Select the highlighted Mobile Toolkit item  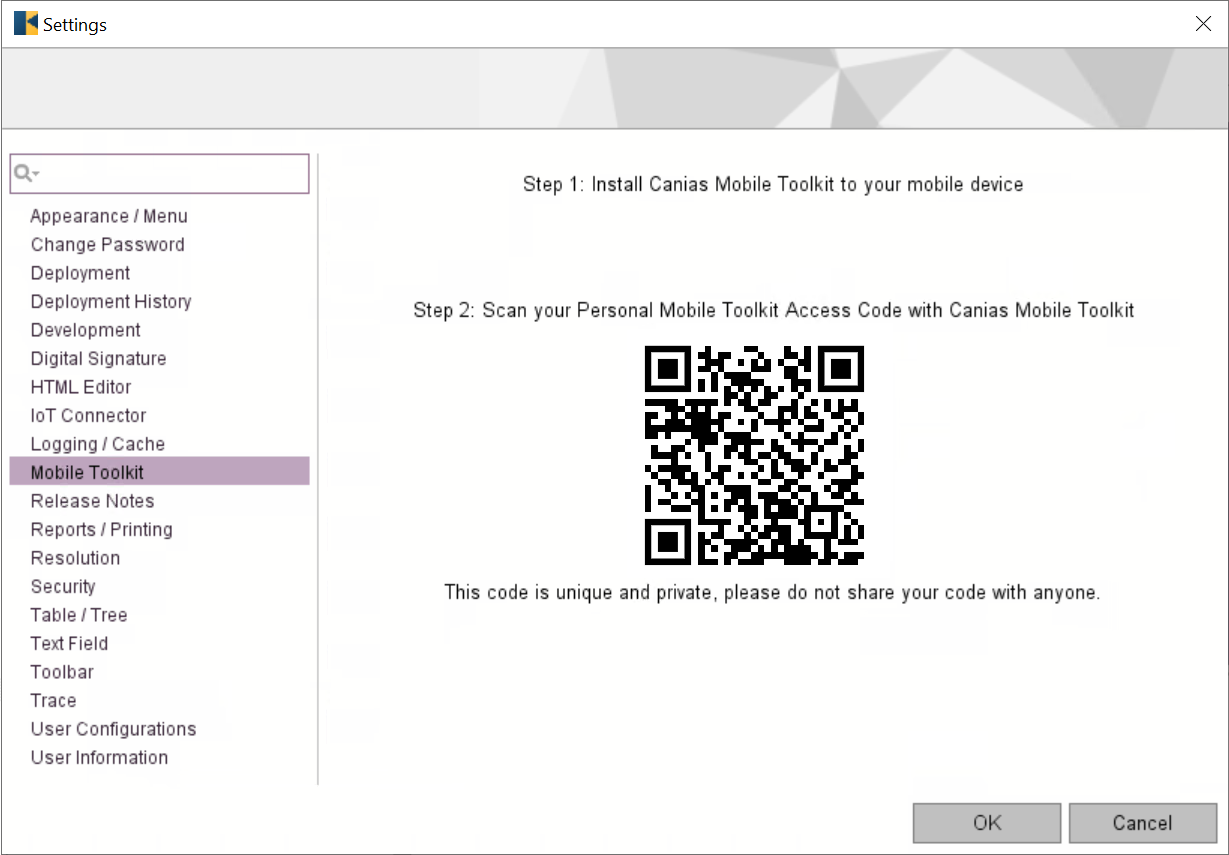[x=160, y=472]
